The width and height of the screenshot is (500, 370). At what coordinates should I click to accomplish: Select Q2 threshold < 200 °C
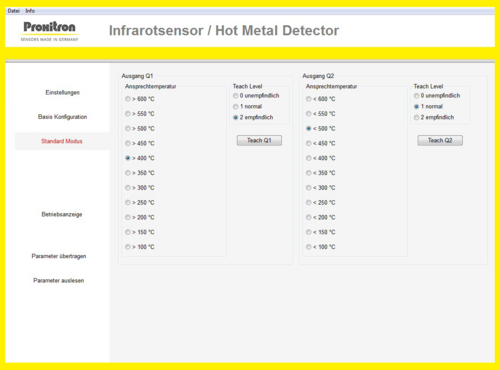coord(321,217)
